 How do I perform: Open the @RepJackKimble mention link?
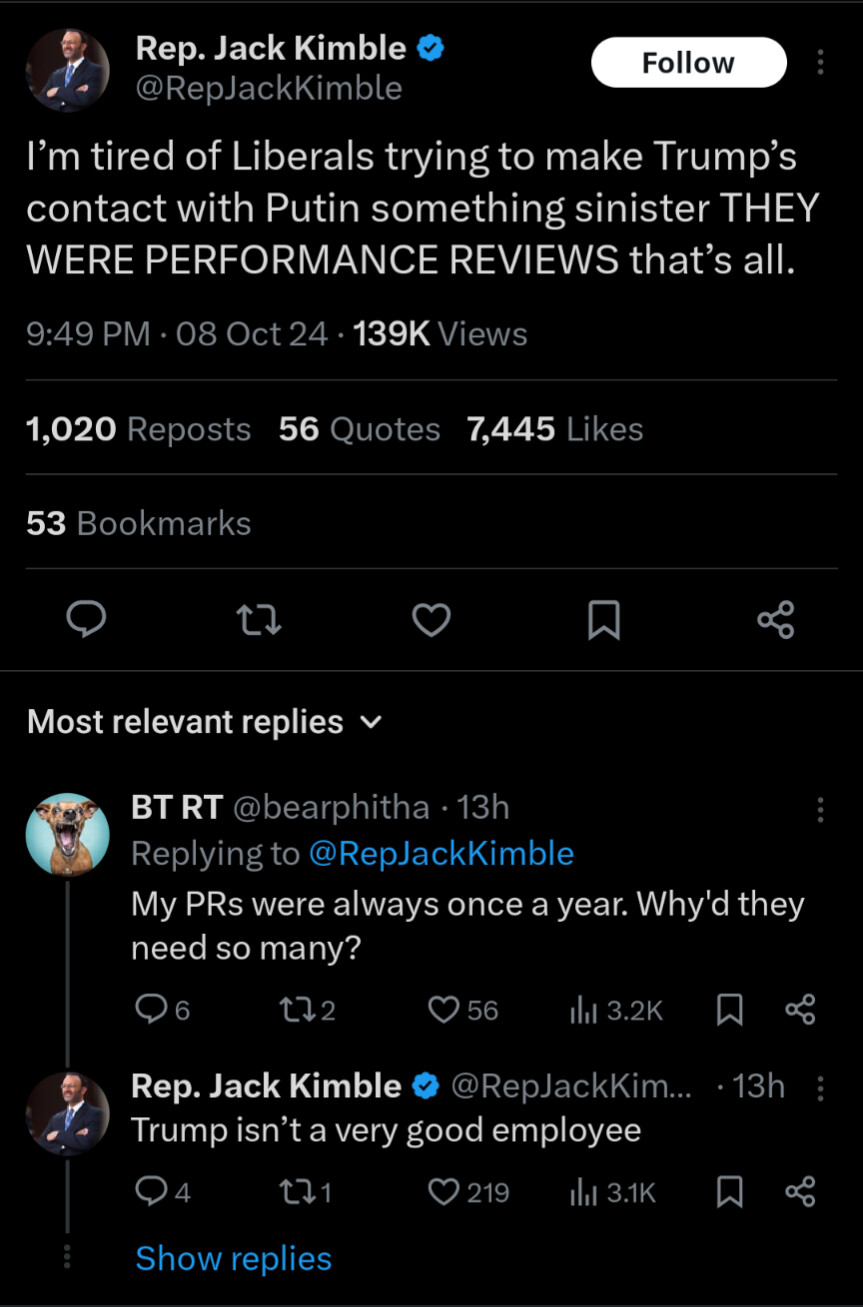[441, 853]
